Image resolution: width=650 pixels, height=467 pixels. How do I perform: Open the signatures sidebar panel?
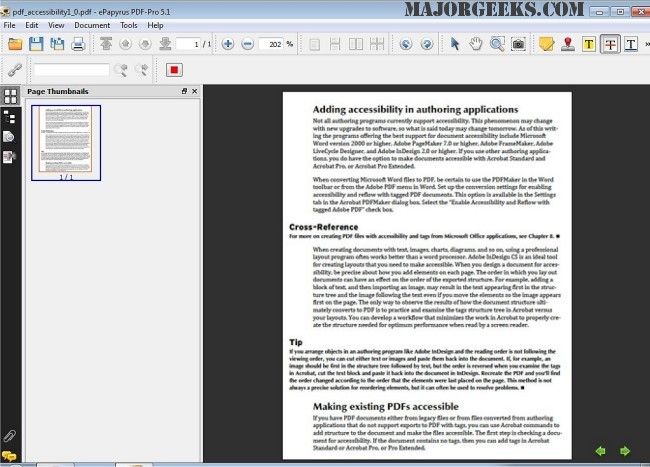point(9,157)
